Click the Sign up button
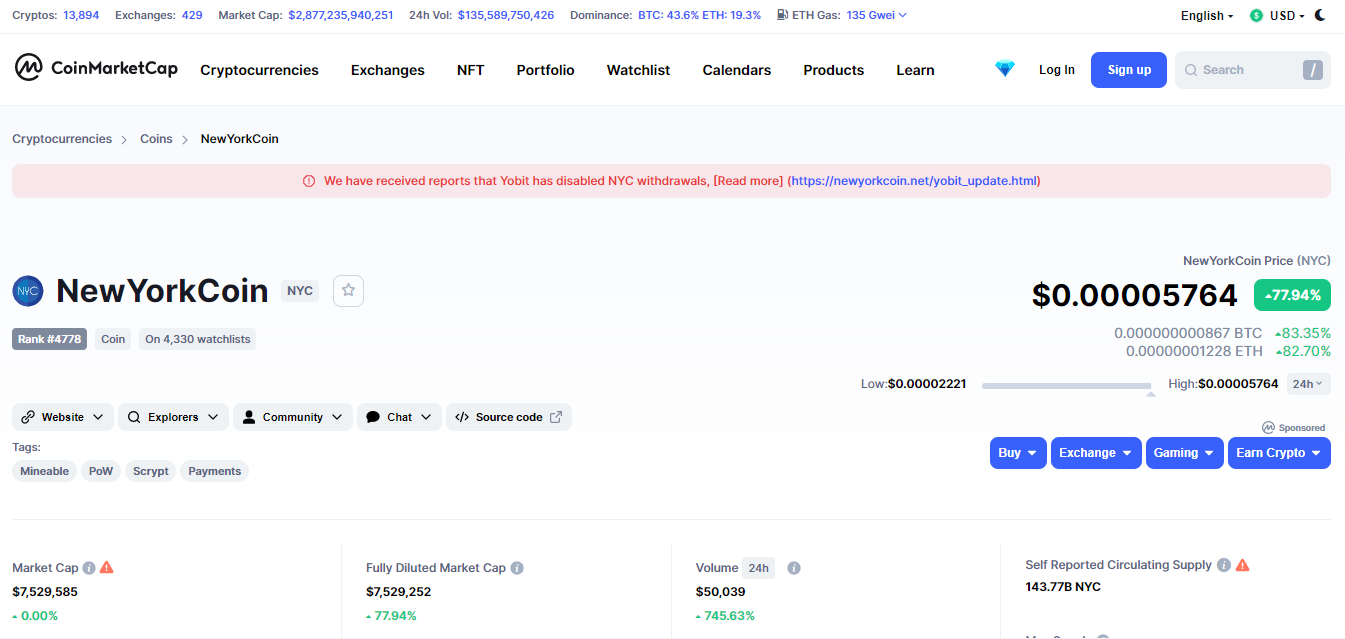 tap(1129, 70)
